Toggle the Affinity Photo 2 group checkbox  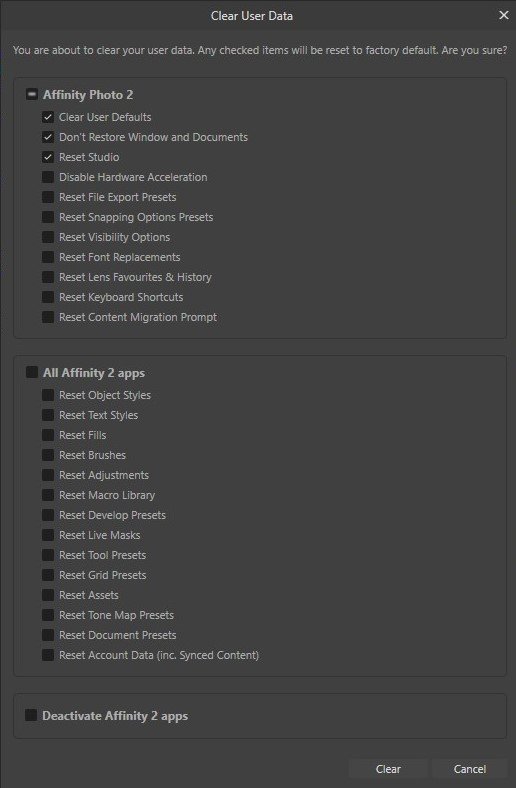32,94
